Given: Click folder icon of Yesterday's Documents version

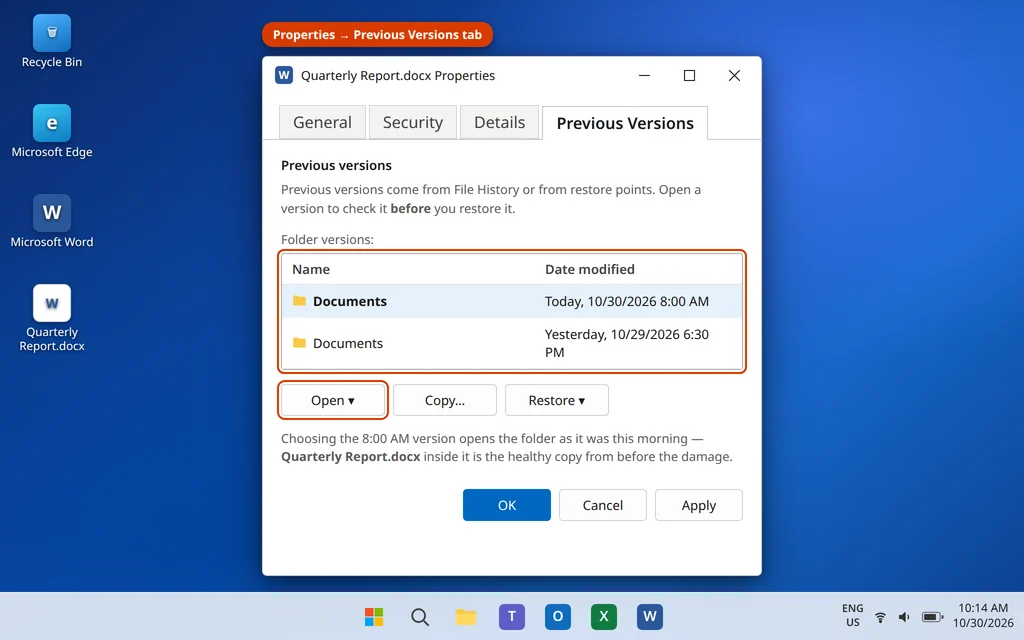Looking at the screenshot, I should click(x=299, y=343).
